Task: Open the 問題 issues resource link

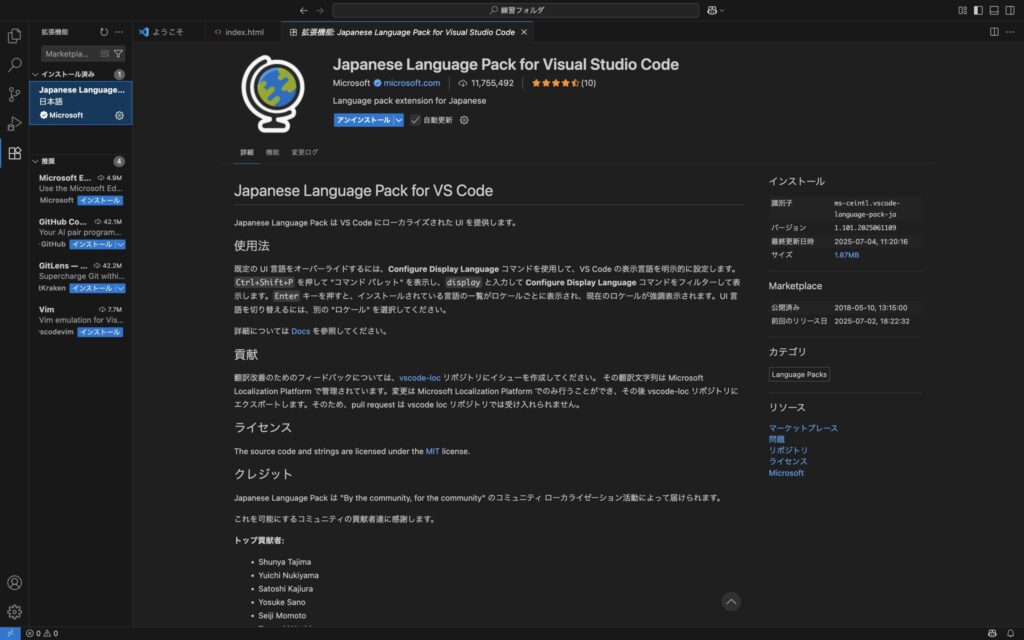Action: click(776, 439)
